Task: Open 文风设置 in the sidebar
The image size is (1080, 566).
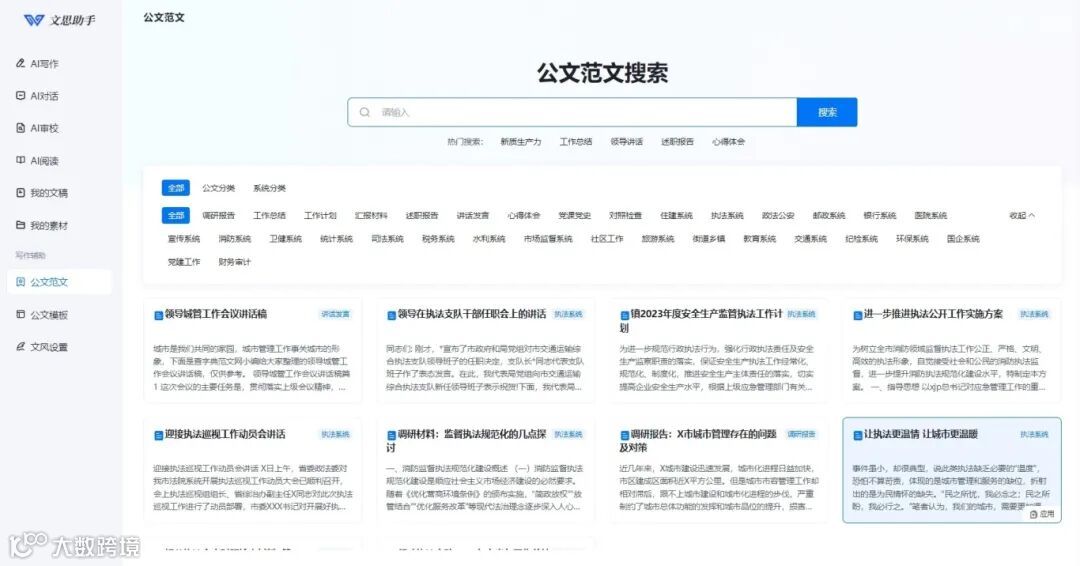Action: [x=42, y=347]
